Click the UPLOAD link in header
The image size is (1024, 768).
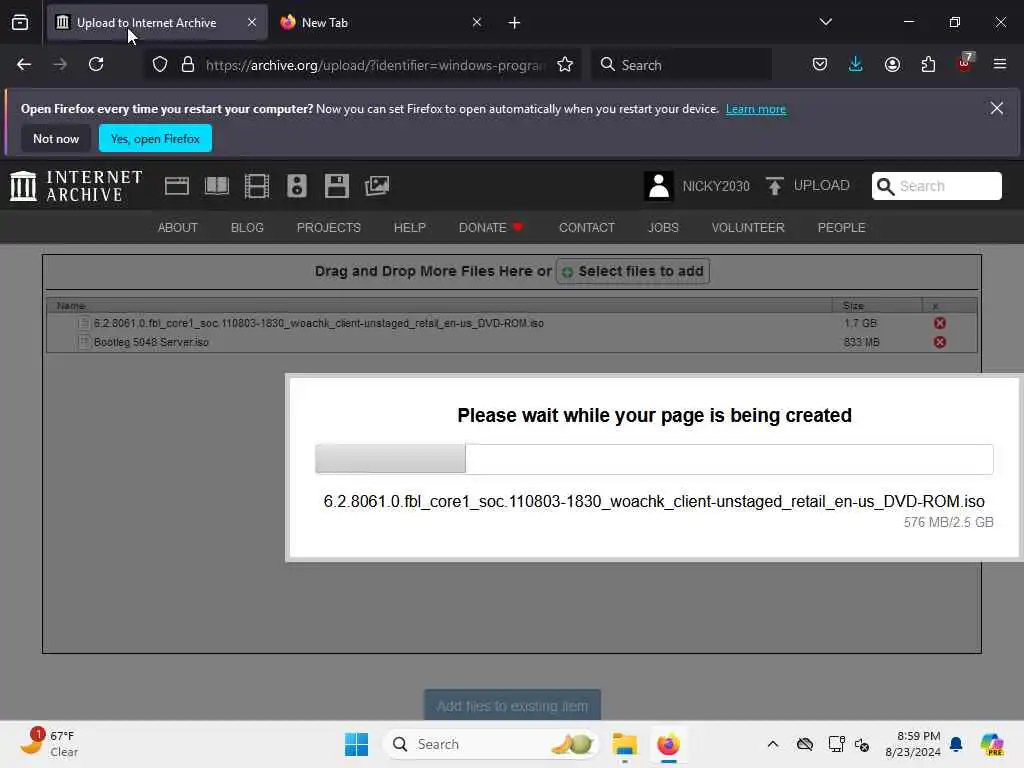pos(822,186)
